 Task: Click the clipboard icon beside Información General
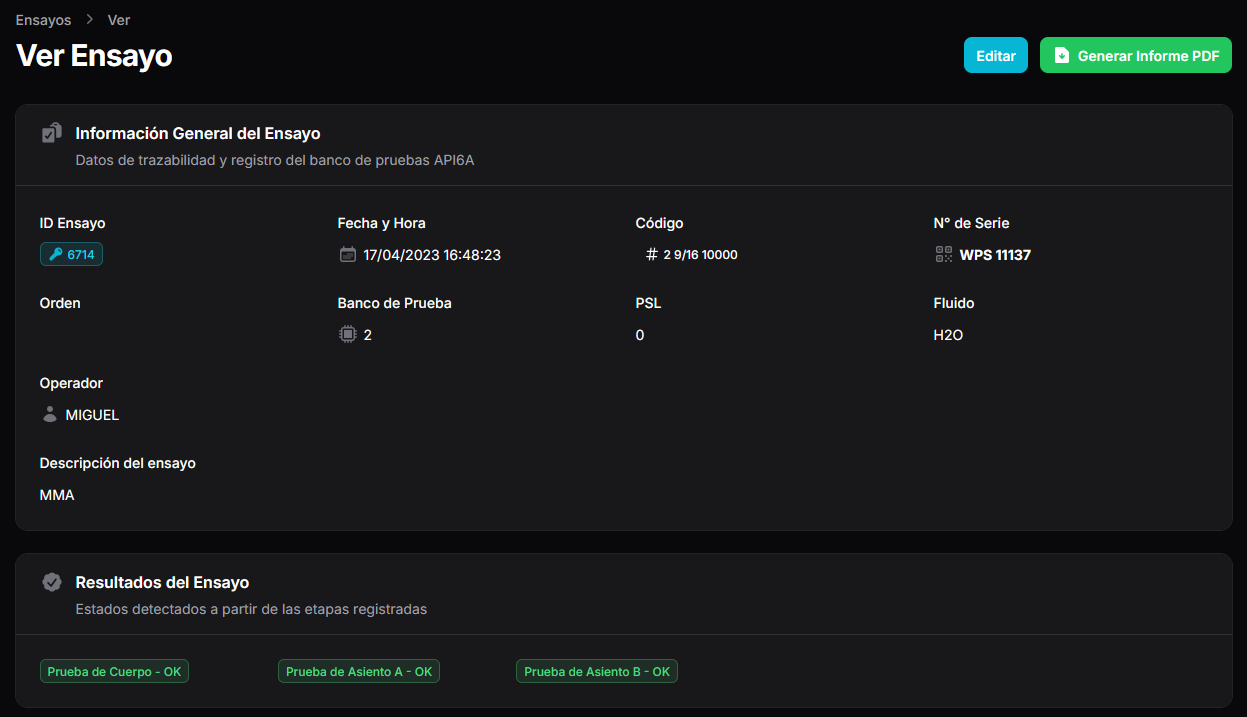52,133
